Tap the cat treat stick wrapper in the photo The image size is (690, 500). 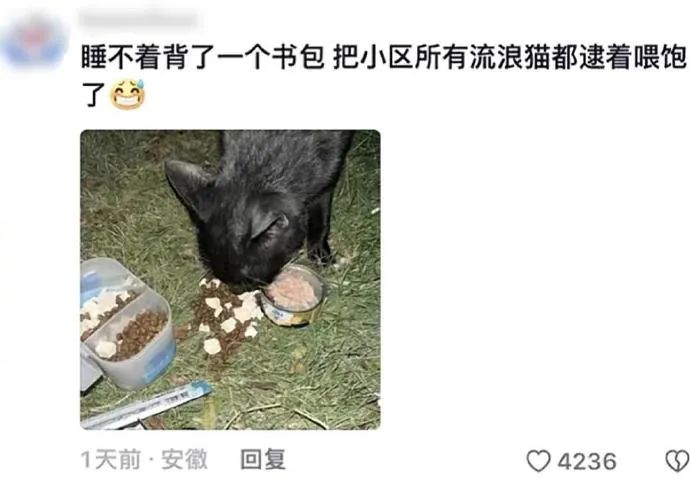pos(146,406)
